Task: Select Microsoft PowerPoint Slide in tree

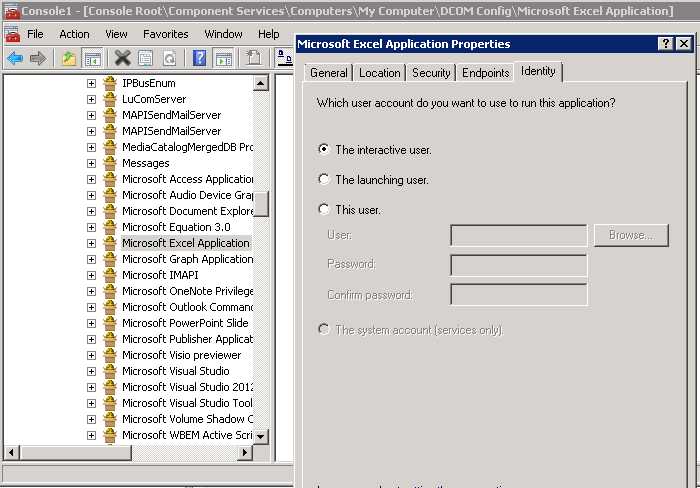Action: [185, 323]
